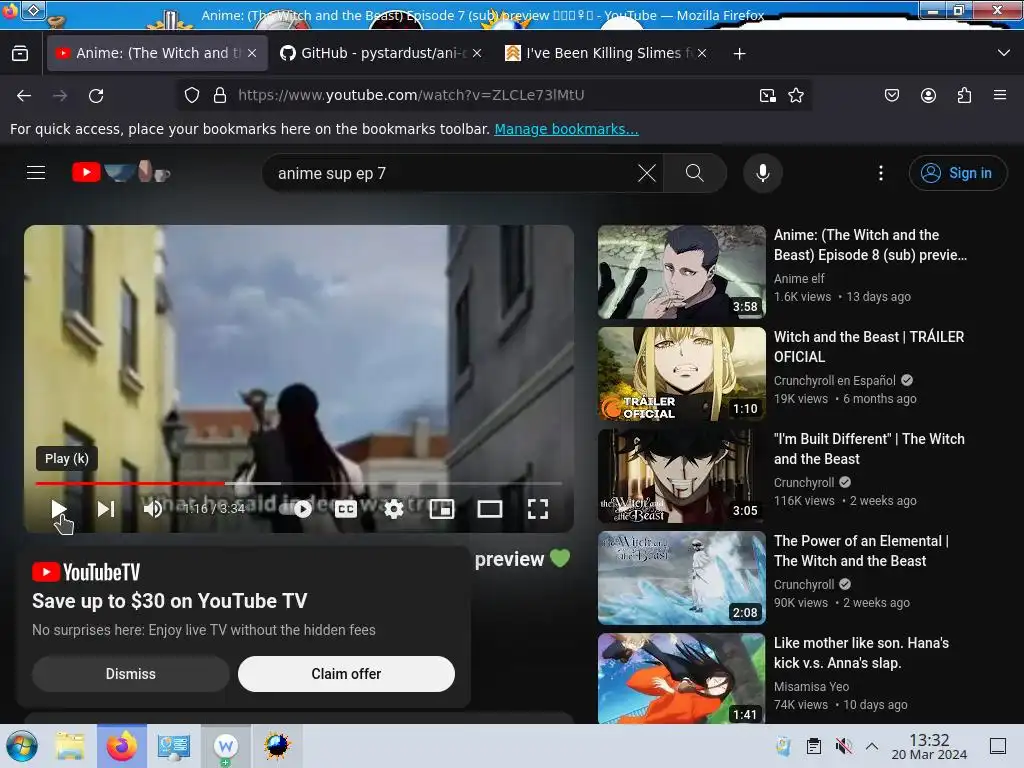Screen dimensions: 1024x768
Task: Enter full screen video mode
Action: pyautogui.click(x=537, y=509)
